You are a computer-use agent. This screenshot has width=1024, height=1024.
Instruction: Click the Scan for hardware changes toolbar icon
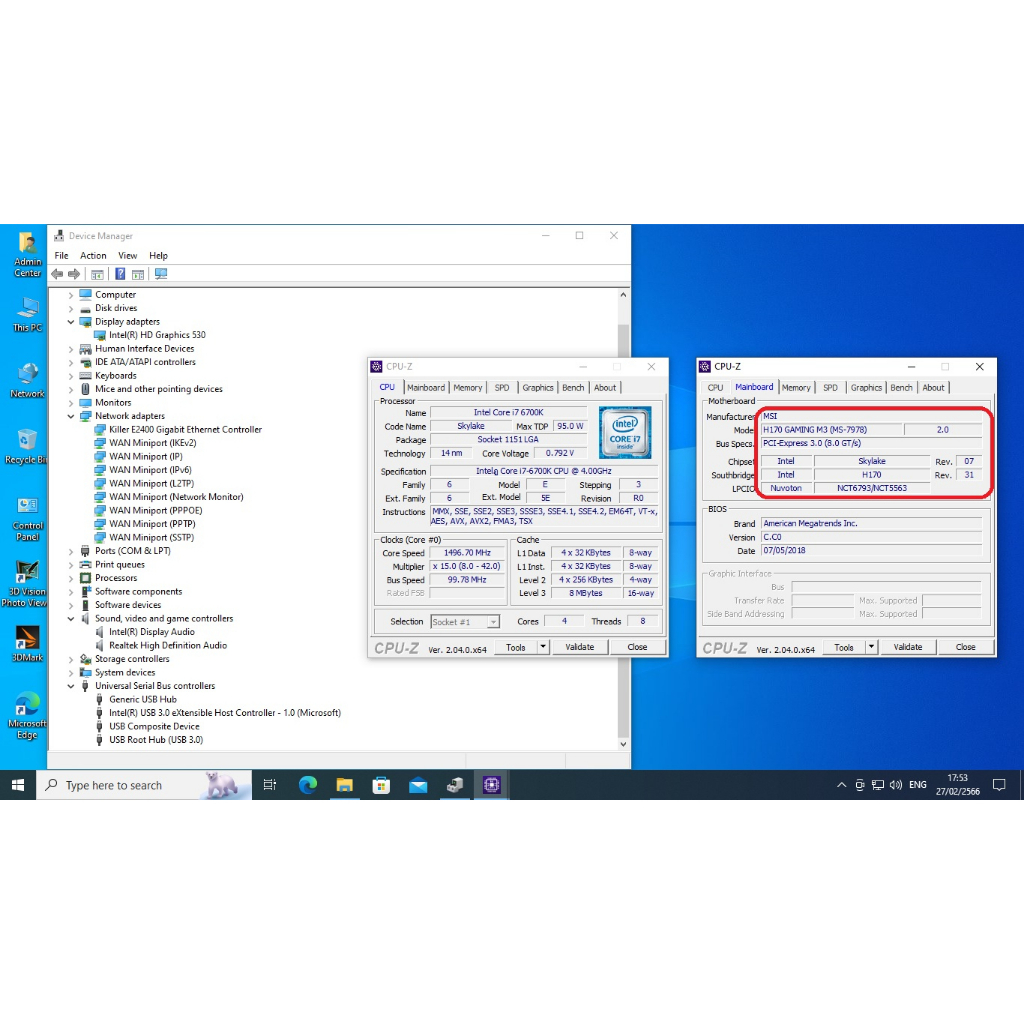pos(160,274)
